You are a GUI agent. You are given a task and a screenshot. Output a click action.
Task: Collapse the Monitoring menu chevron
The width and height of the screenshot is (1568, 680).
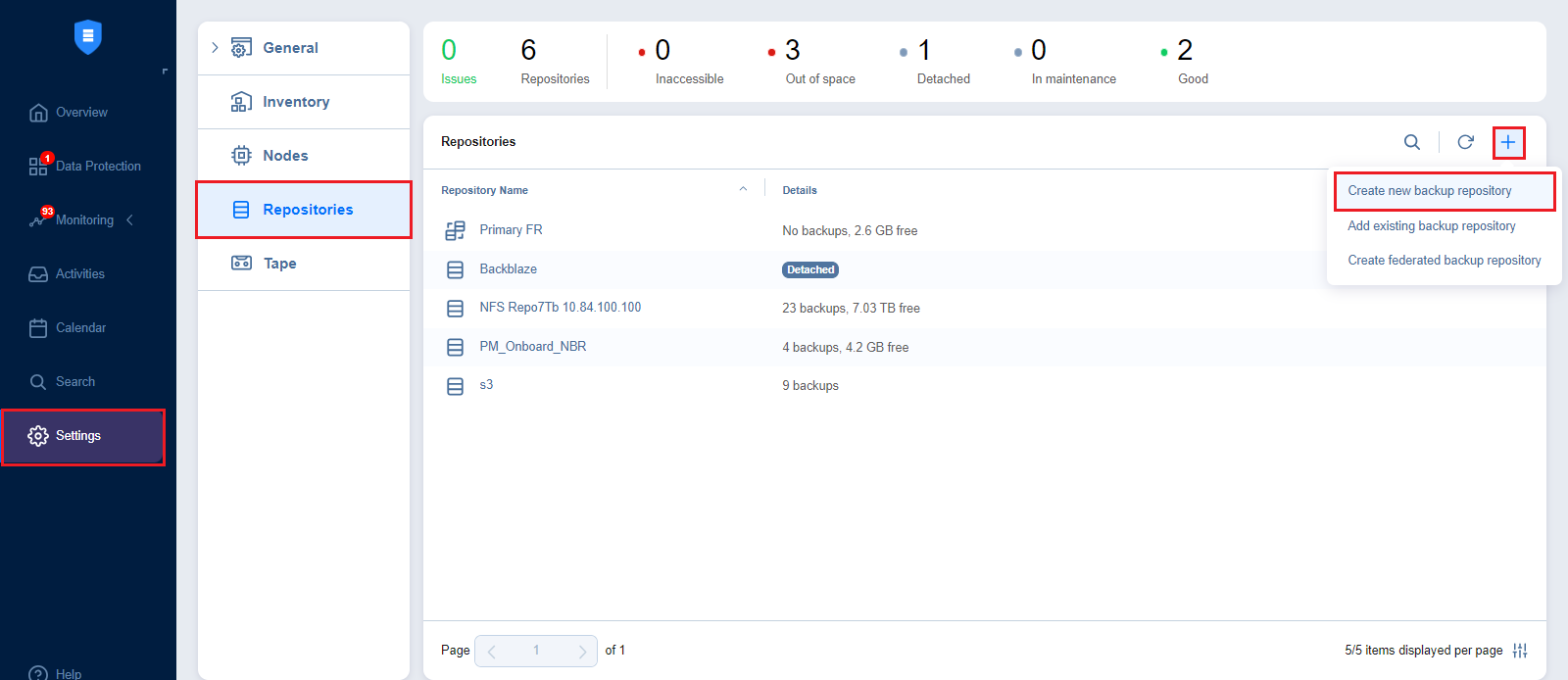coord(129,220)
